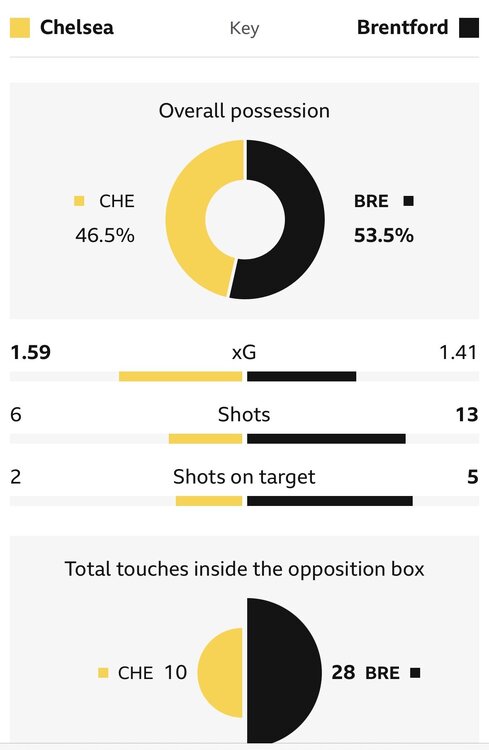
Task: Click the small yellow CHE touches marker
Action: (x=103, y=673)
